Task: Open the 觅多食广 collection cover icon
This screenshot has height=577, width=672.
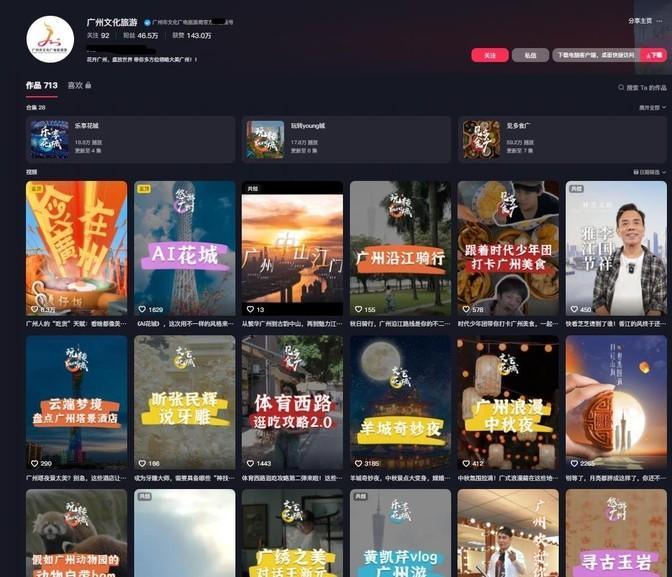Action: click(x=481, y=139)
